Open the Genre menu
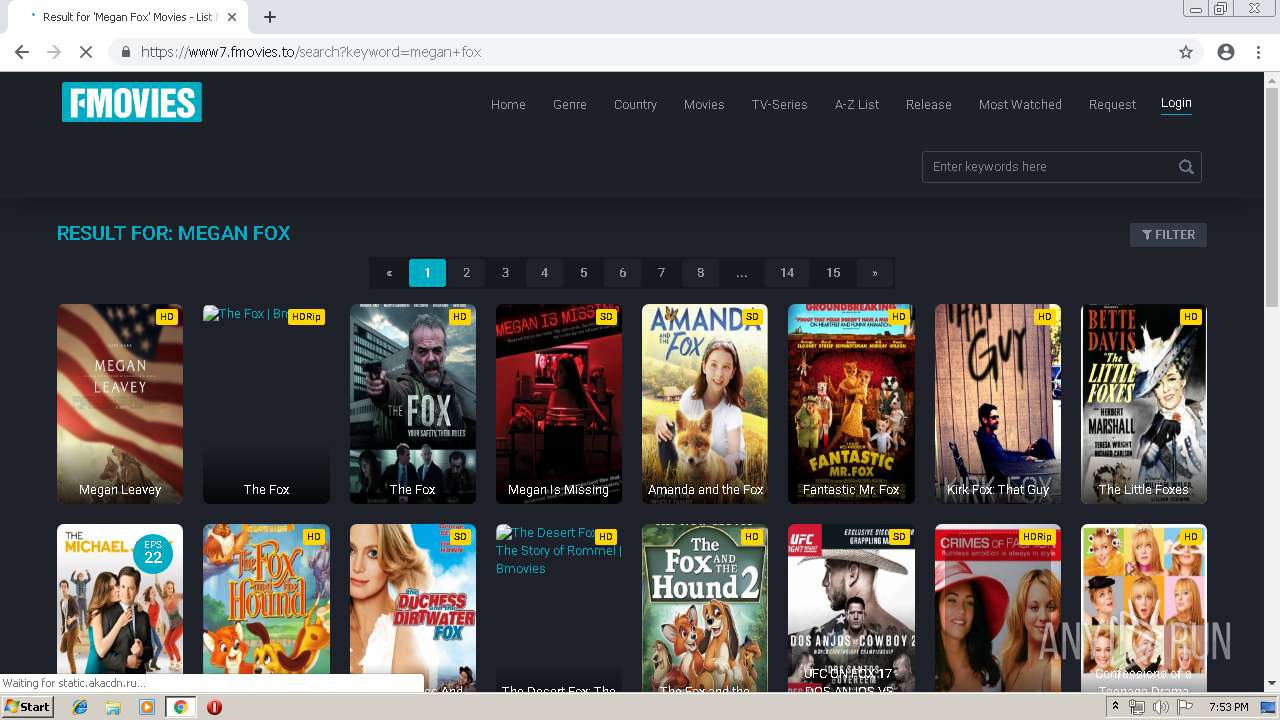 pyautogui.click(x=570, y=104)
